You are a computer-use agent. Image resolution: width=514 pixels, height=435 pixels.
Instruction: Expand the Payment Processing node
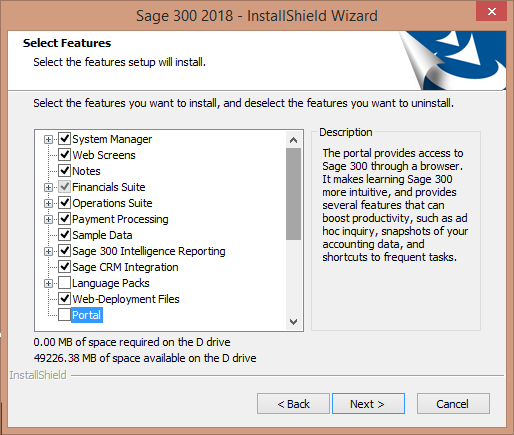pyautogui.click(x=48, y=219)
